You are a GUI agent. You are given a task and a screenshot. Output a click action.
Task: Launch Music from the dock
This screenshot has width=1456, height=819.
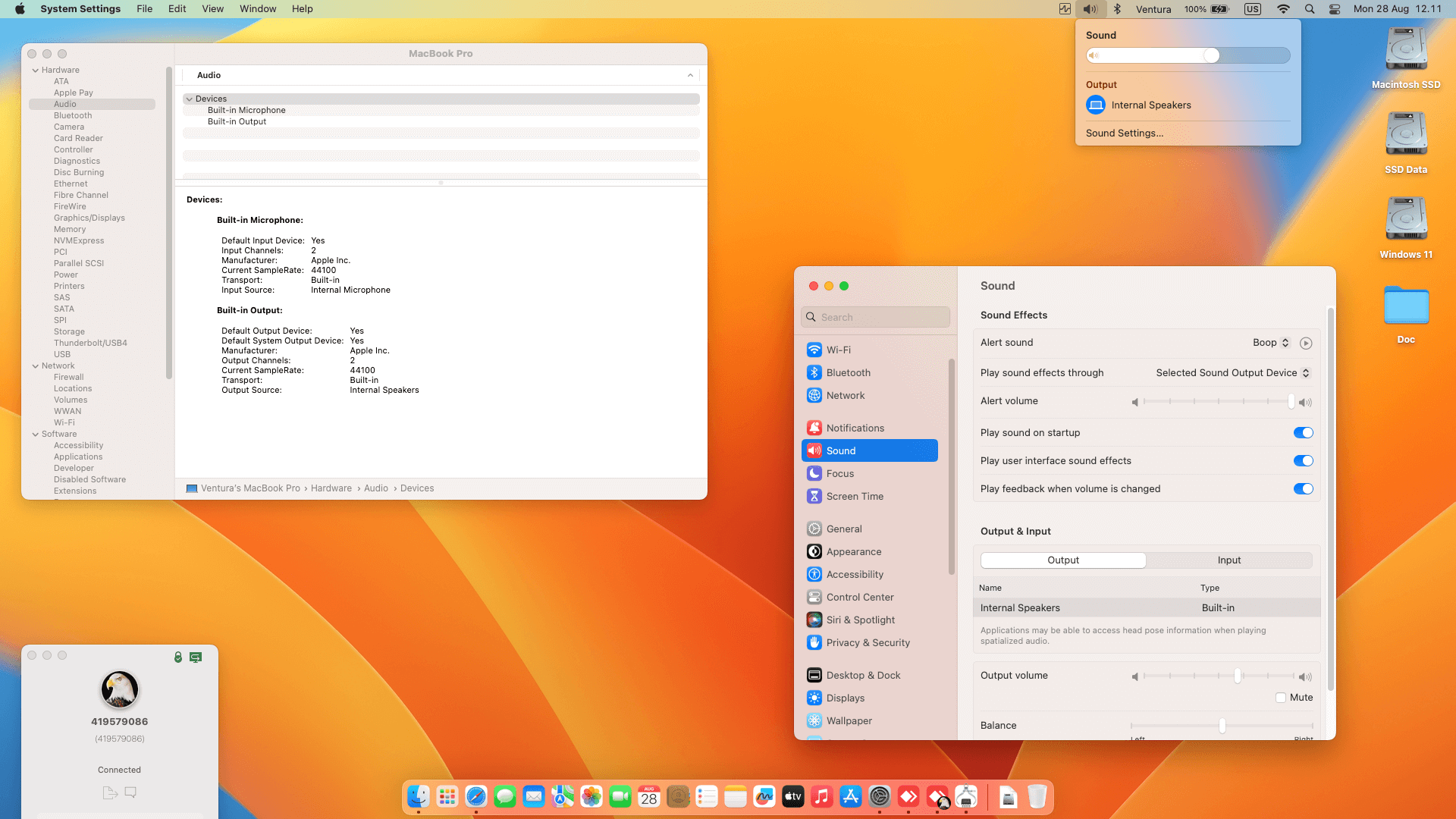pyautogui.click(x=822, y=796)
